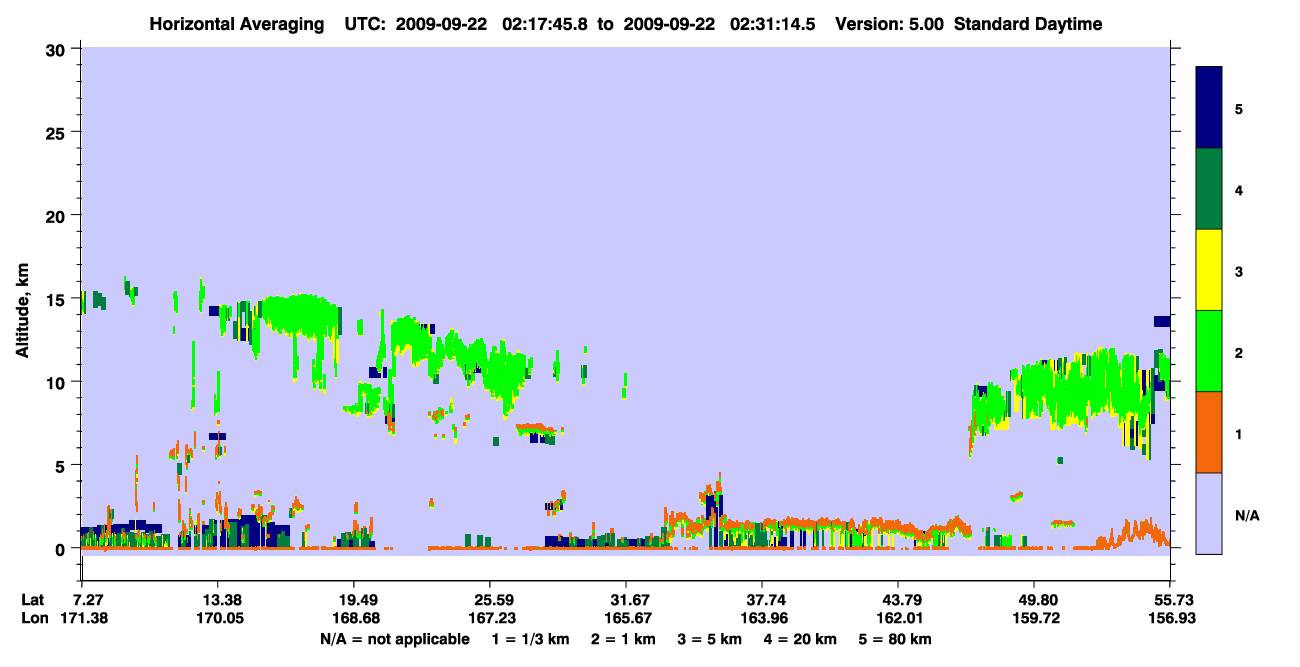Click colorbar label 5

tap(1239, 108)
